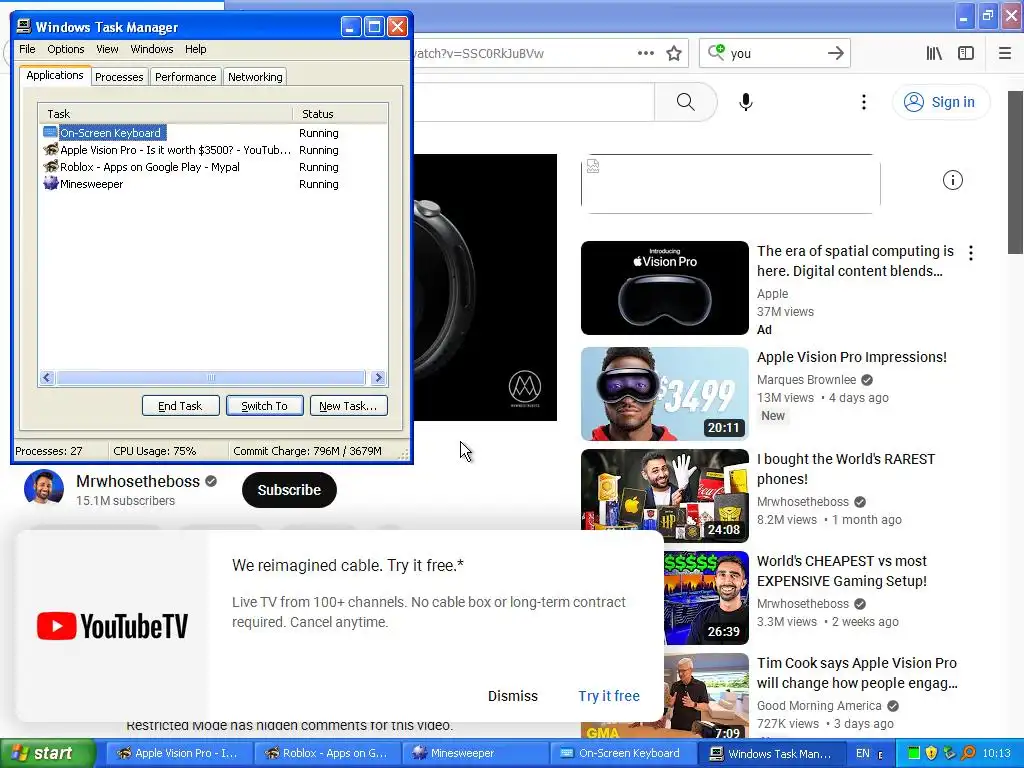Click the task list scroll right arrow
1024x768 pixels.
click(x=378, y=377)
